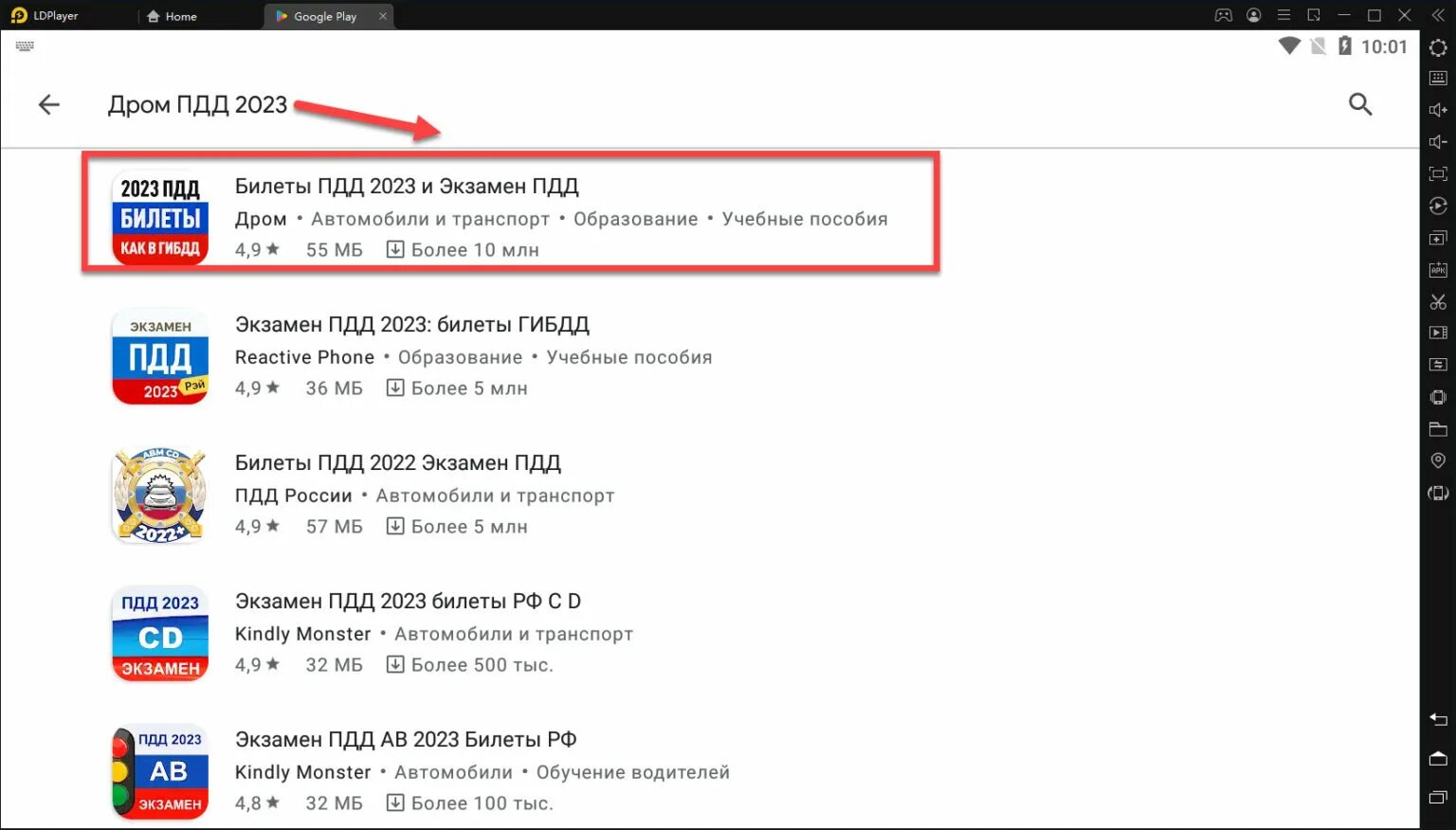Tap the ПДД 2023 AB traffic-light app icon
This screenshot has width=1456, height=830.
click(160, 772)
